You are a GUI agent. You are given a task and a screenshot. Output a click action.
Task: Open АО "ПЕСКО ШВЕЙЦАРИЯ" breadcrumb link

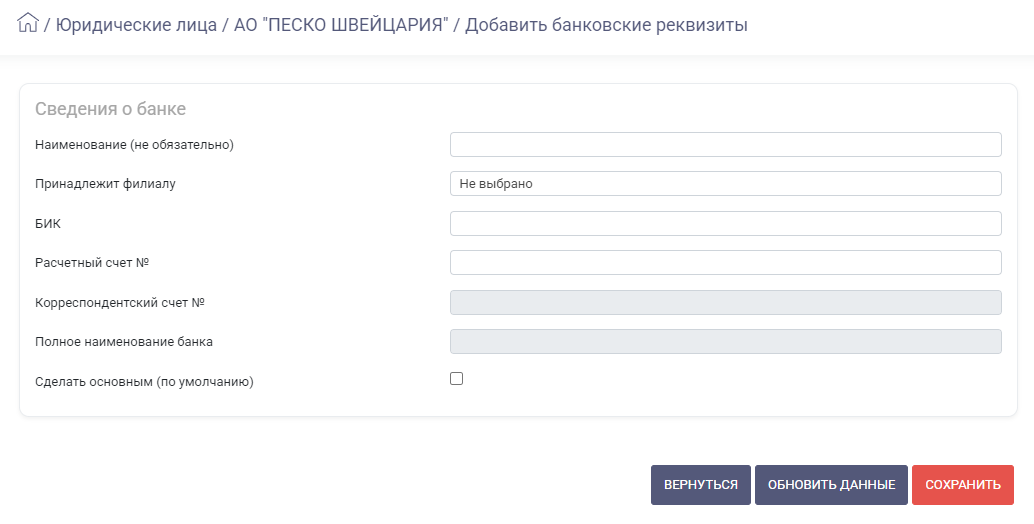341,25
